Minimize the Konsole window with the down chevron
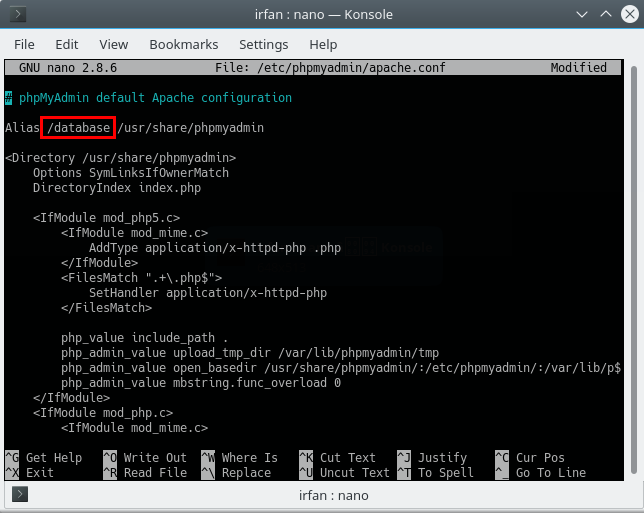The image size is (644, 513). (x=582, y=14)
